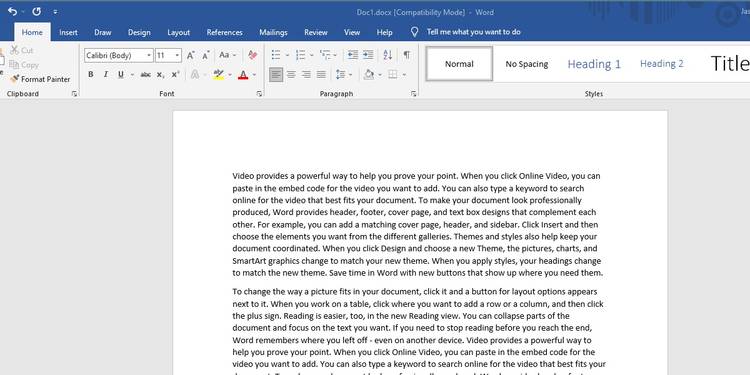
Task: Toggle Superscript formatting
Action: pos(176,75)
